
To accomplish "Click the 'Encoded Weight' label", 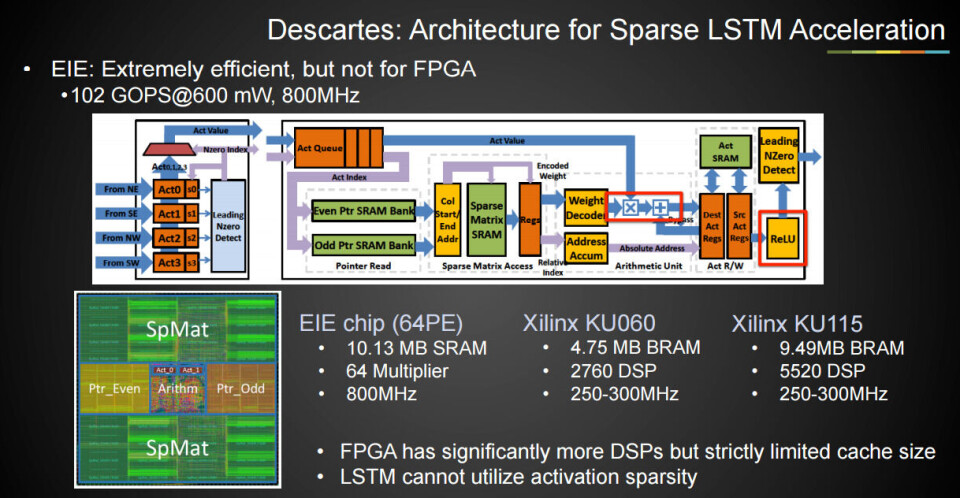I will [x=552, y=171].
